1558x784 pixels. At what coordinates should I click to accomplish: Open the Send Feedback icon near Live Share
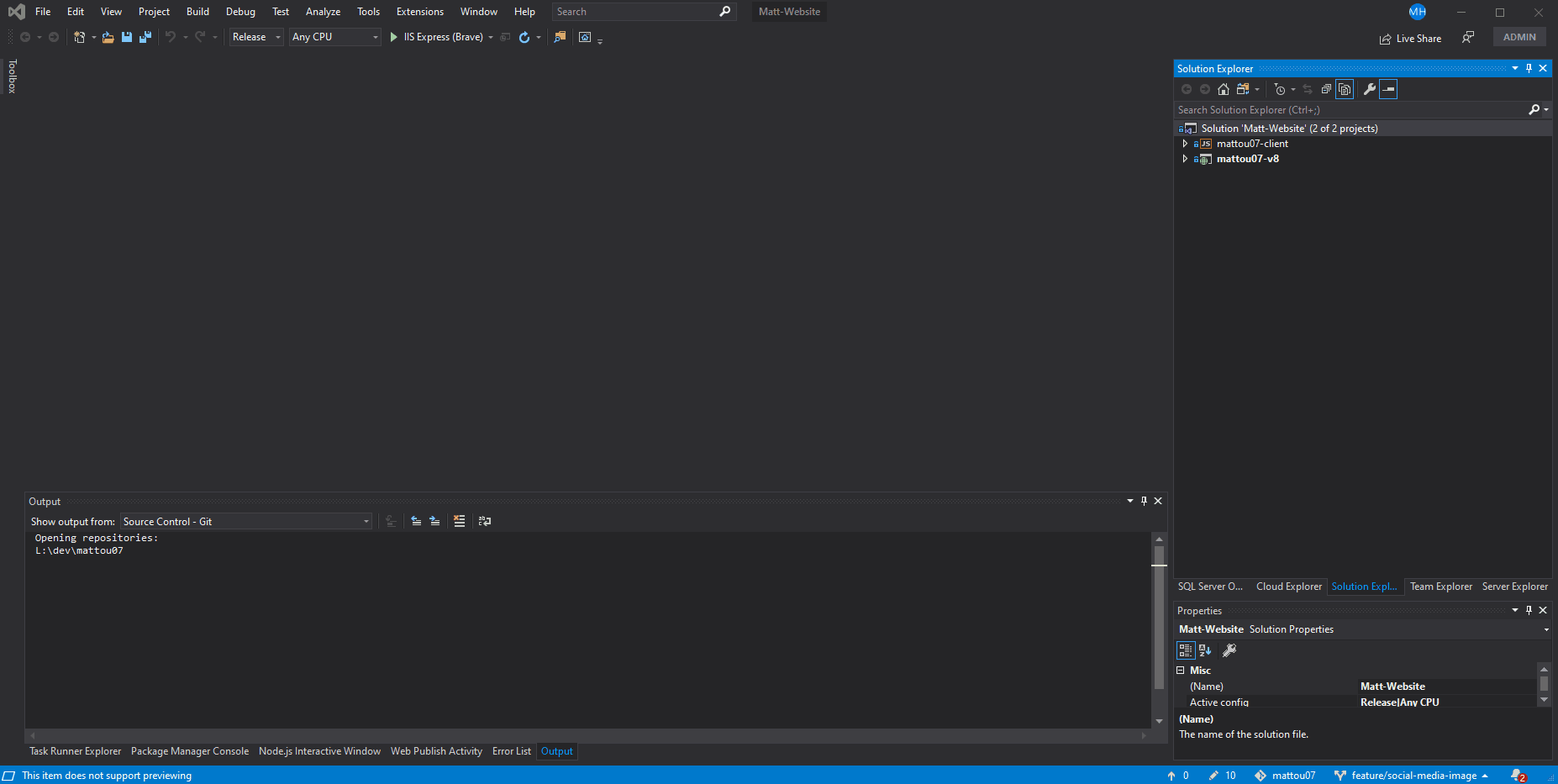tap(1468, 37)
